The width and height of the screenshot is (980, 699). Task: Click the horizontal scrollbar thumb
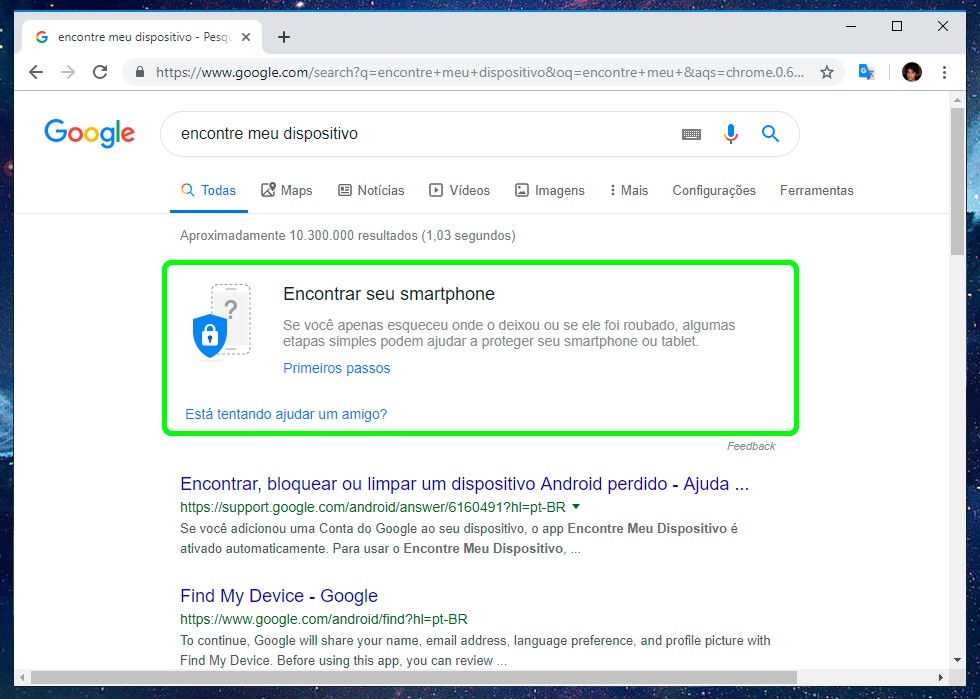(414, 677)
